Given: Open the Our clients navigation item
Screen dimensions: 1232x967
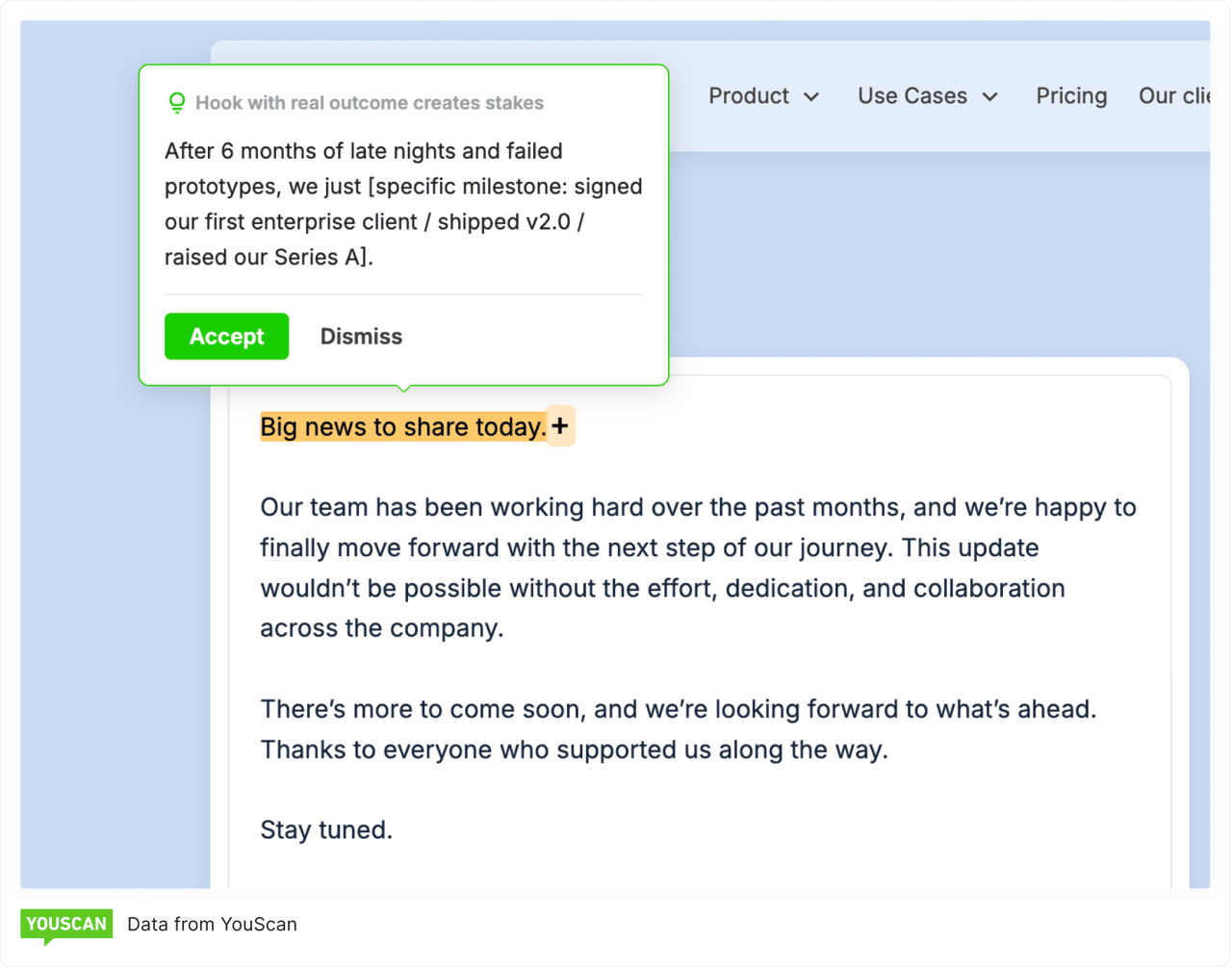Looking at the screenshot, I should (x=1173, y=96).
